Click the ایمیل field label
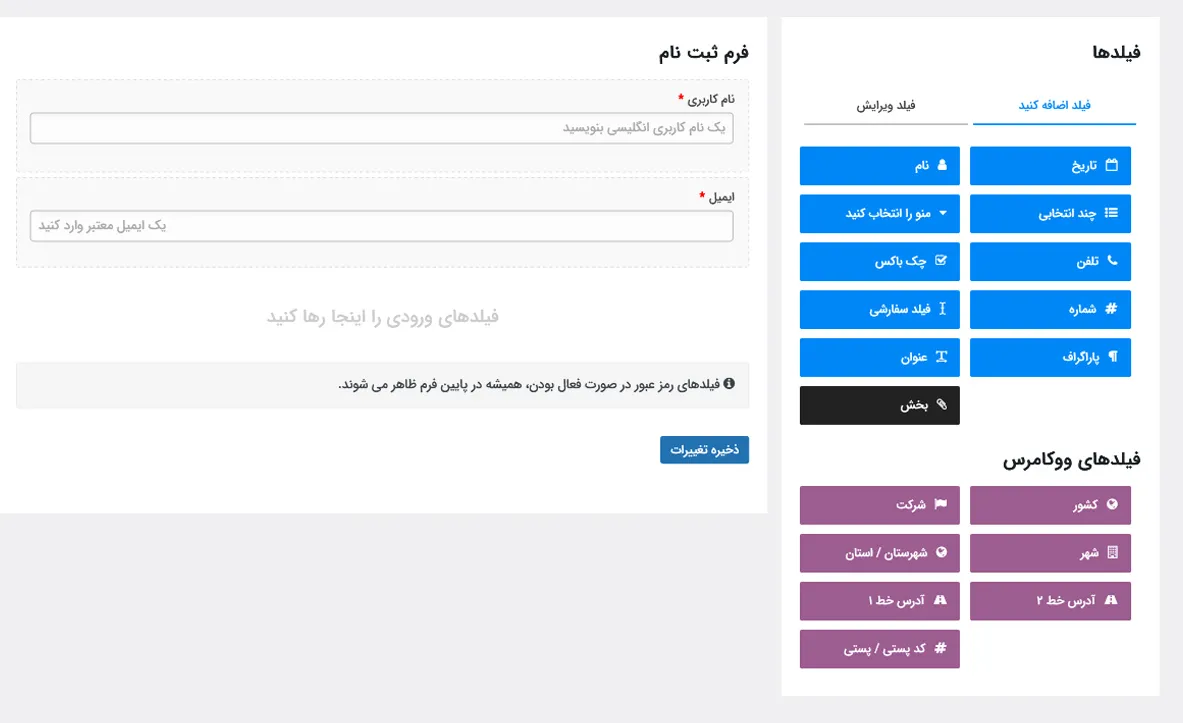1183x723 pixels. [721, 197]
